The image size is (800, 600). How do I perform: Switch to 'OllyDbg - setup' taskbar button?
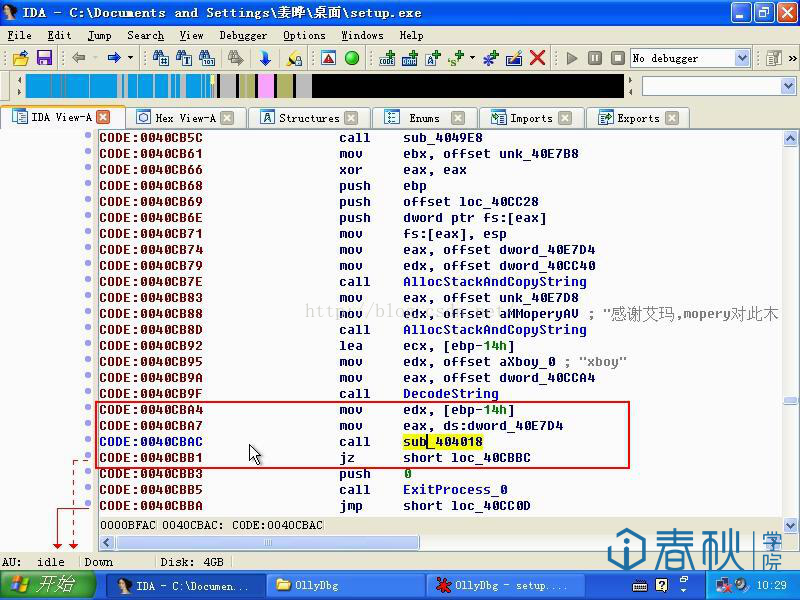505,585
